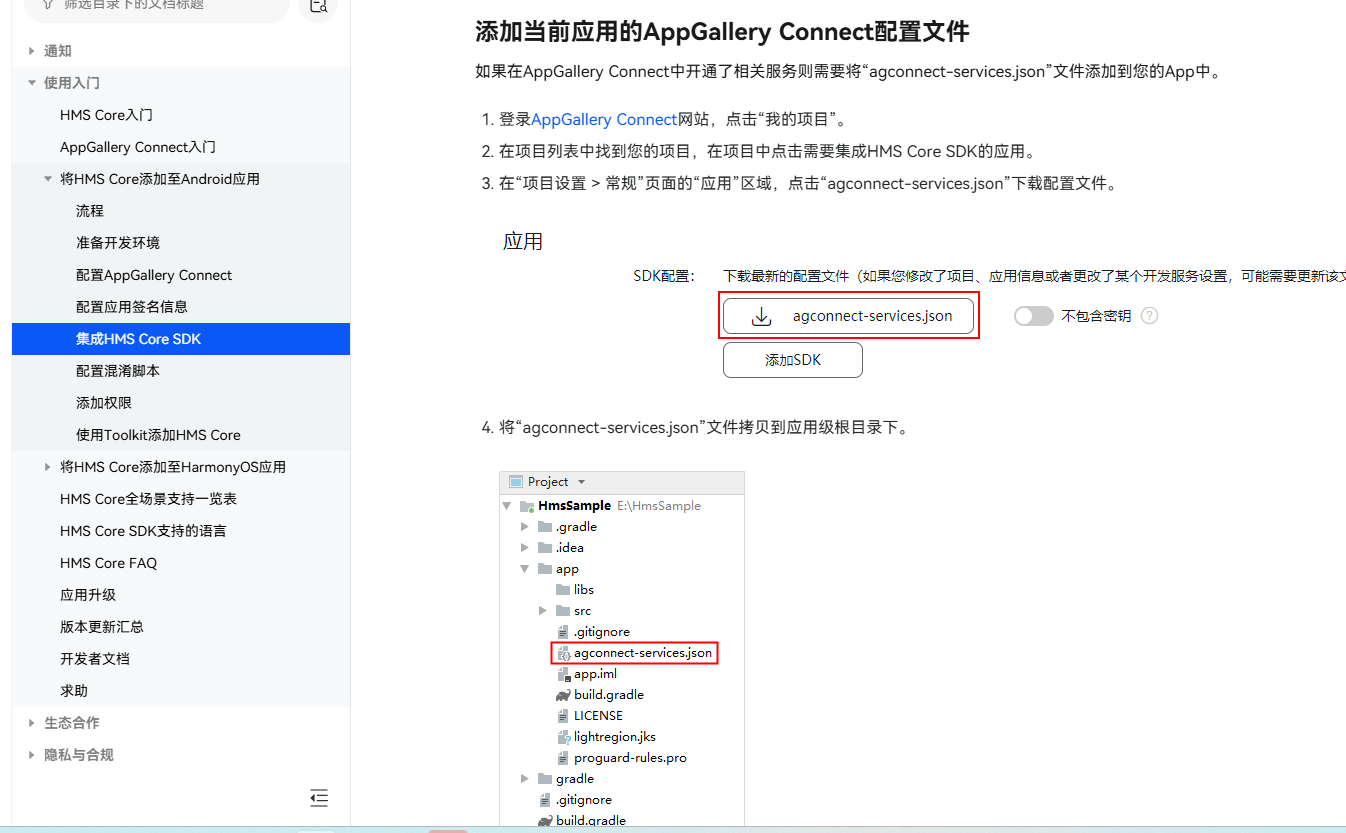Expand the .gradle folder arrow

[526, 527]
